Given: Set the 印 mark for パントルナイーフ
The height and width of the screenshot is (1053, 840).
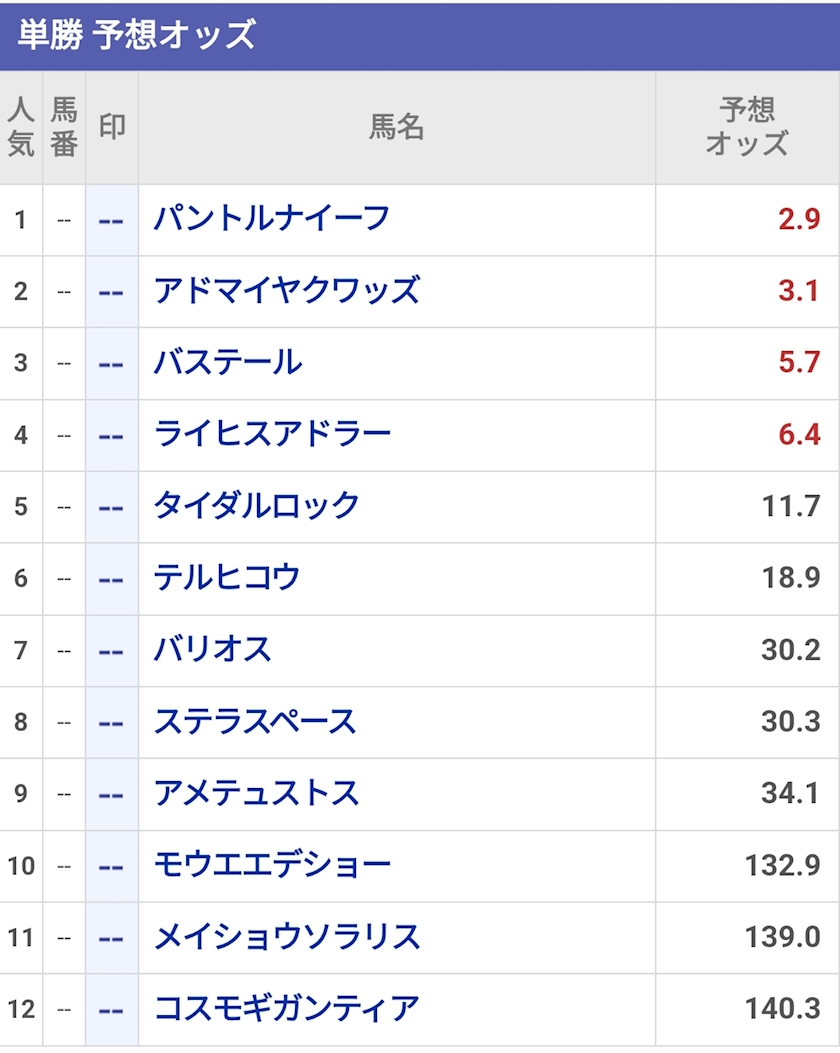Looking at the screenshot, I should [111, 220].
